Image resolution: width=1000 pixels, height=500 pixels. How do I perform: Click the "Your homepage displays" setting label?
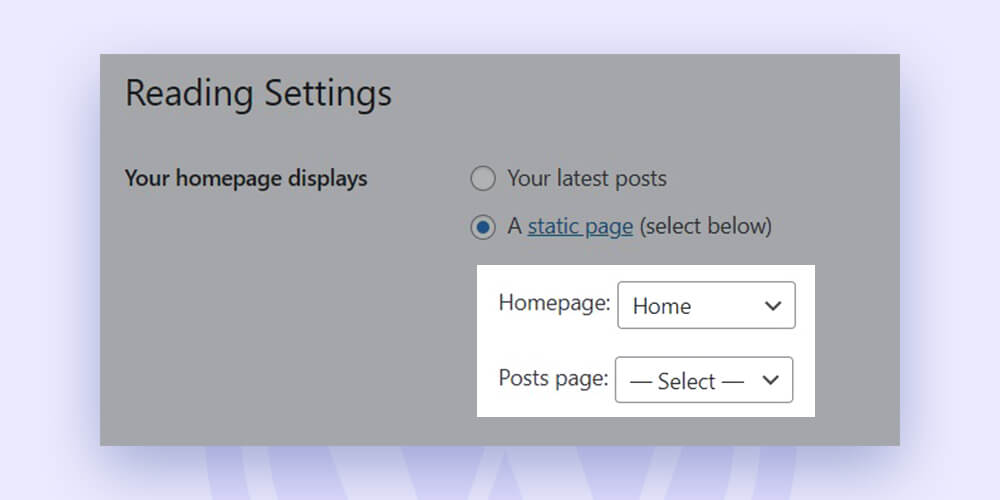click(x=246, y=179)
